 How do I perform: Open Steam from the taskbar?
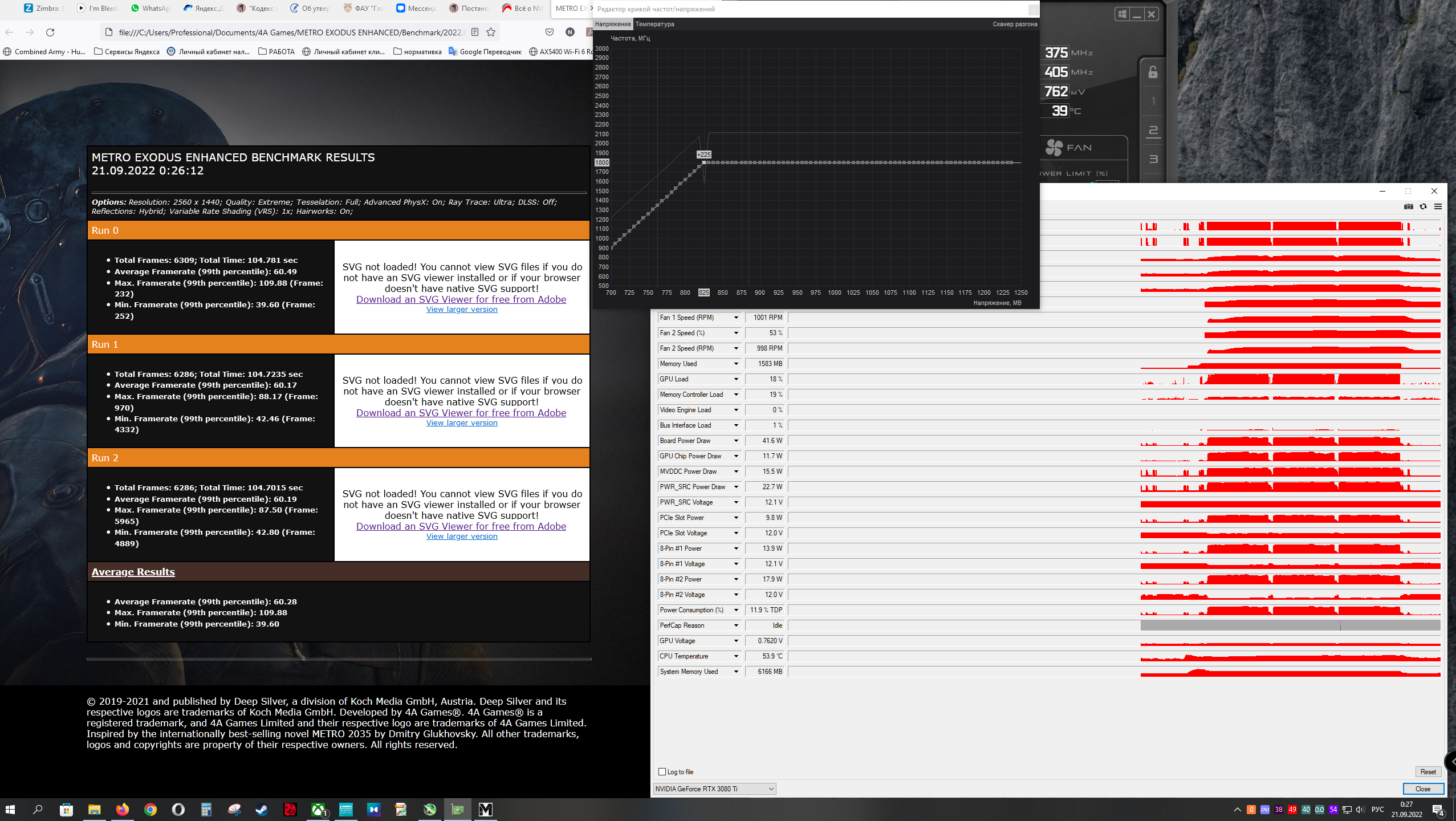click(262, 810)
